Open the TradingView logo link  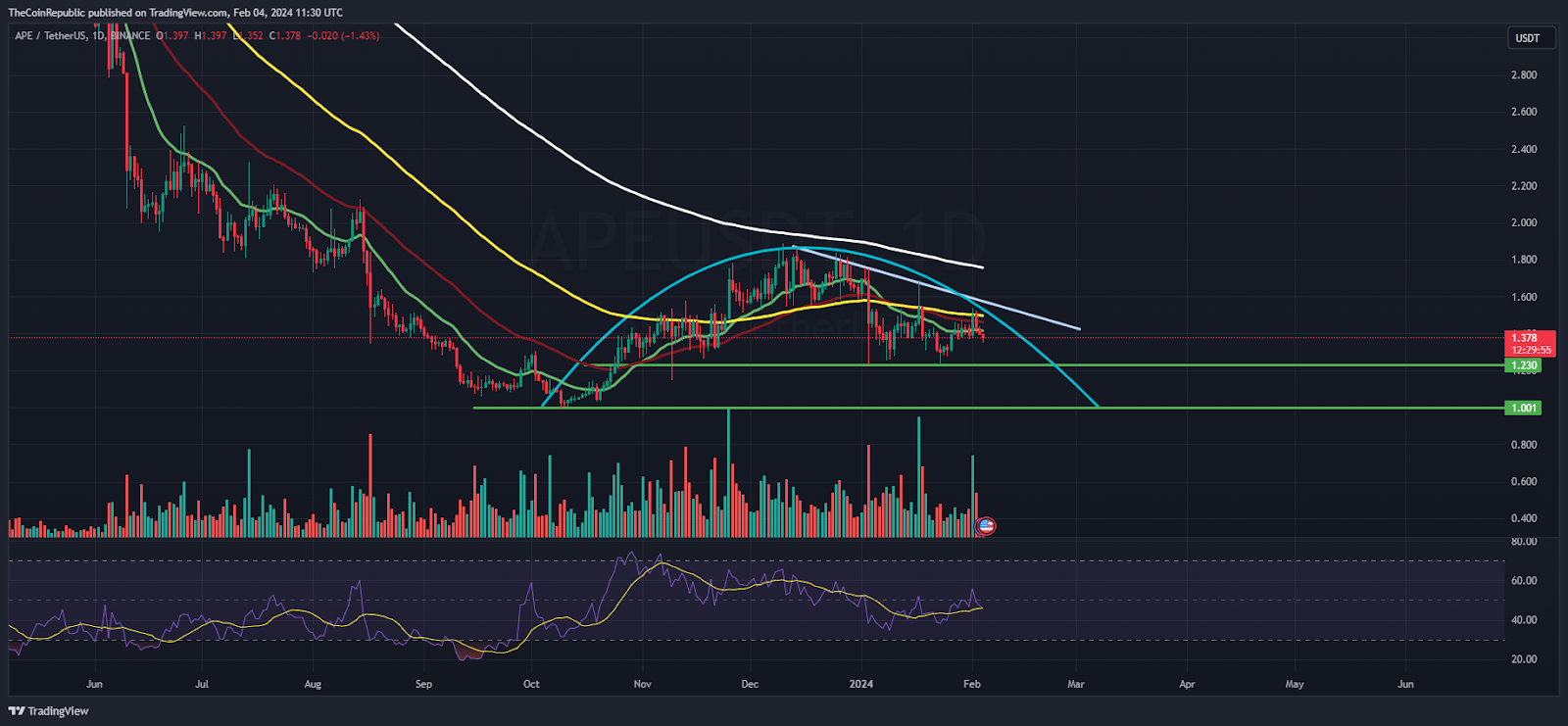point(49,711)
